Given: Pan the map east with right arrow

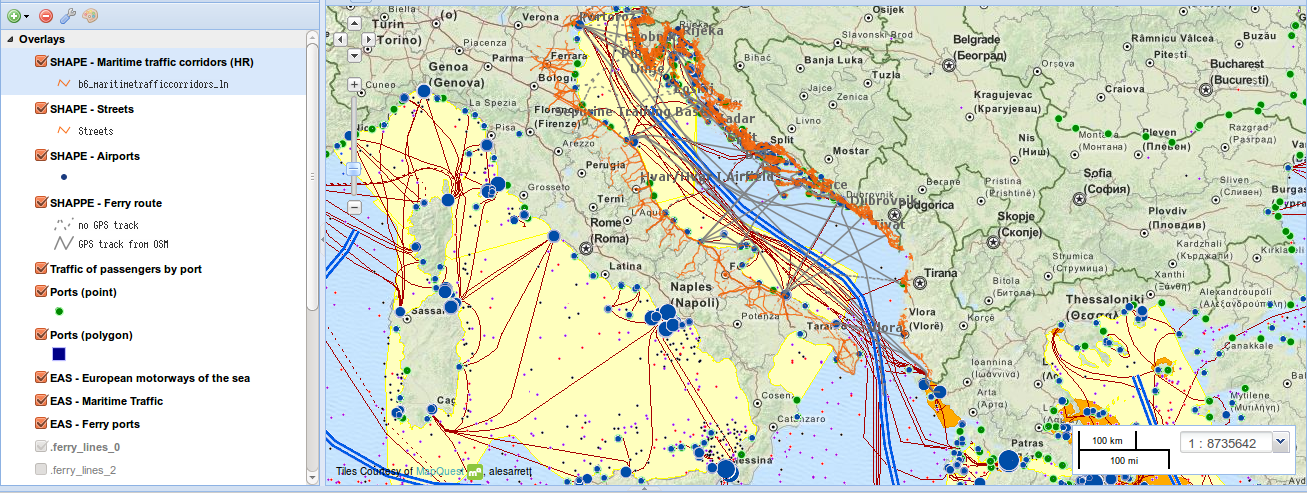Looking at the screenshot, I should point(368,39).
